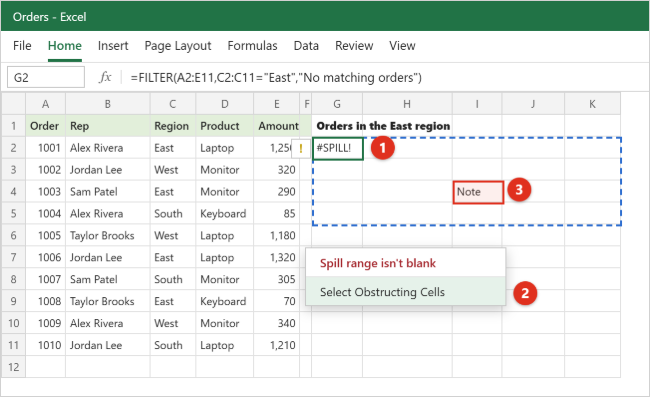Viewport: 650px width, 397px height.
Task: Select the amount 70 cell
Action: 276,301
